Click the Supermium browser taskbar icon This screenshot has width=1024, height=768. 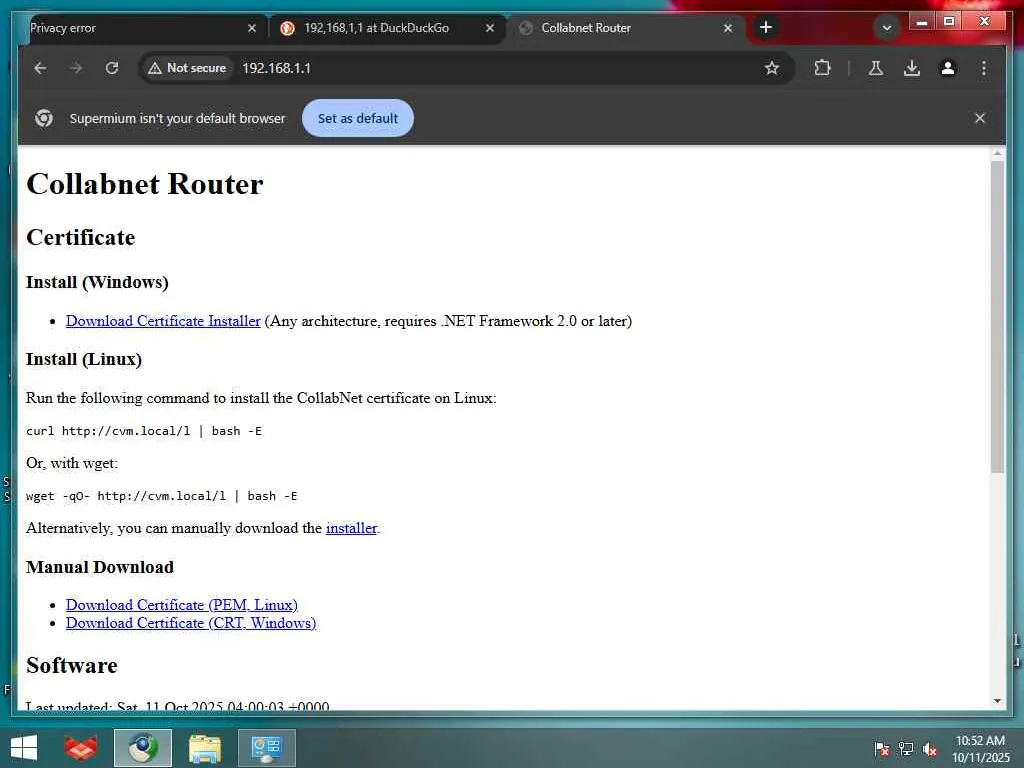click(x=142, y=748)
